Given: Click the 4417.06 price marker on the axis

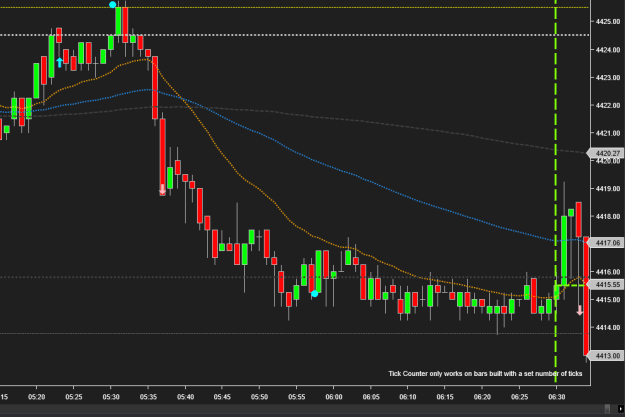Looking at the screenshot, I should pos(605,243).
